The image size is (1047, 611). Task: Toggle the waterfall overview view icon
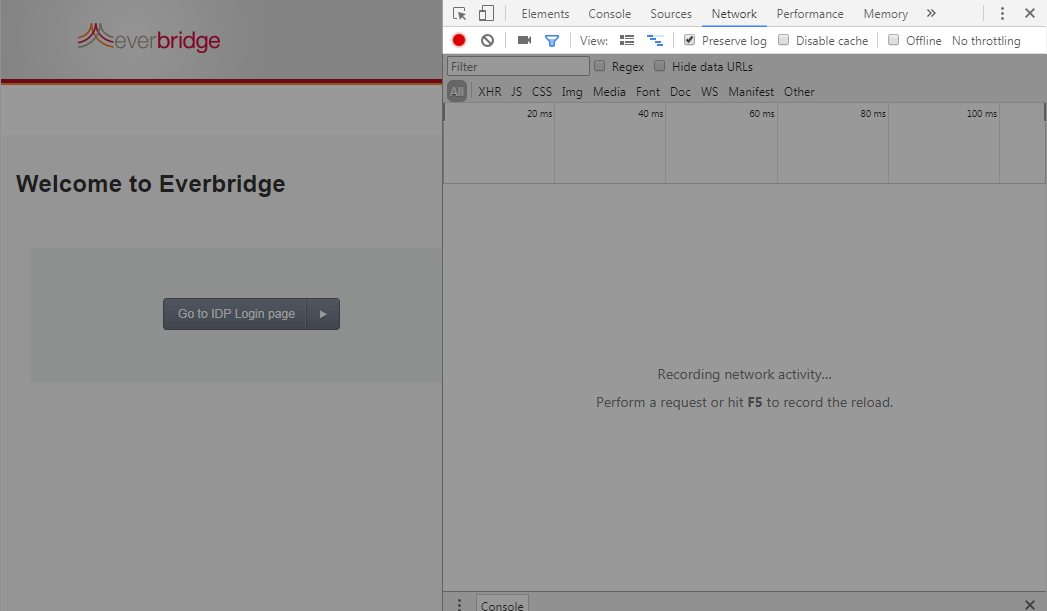pos(655,41)
